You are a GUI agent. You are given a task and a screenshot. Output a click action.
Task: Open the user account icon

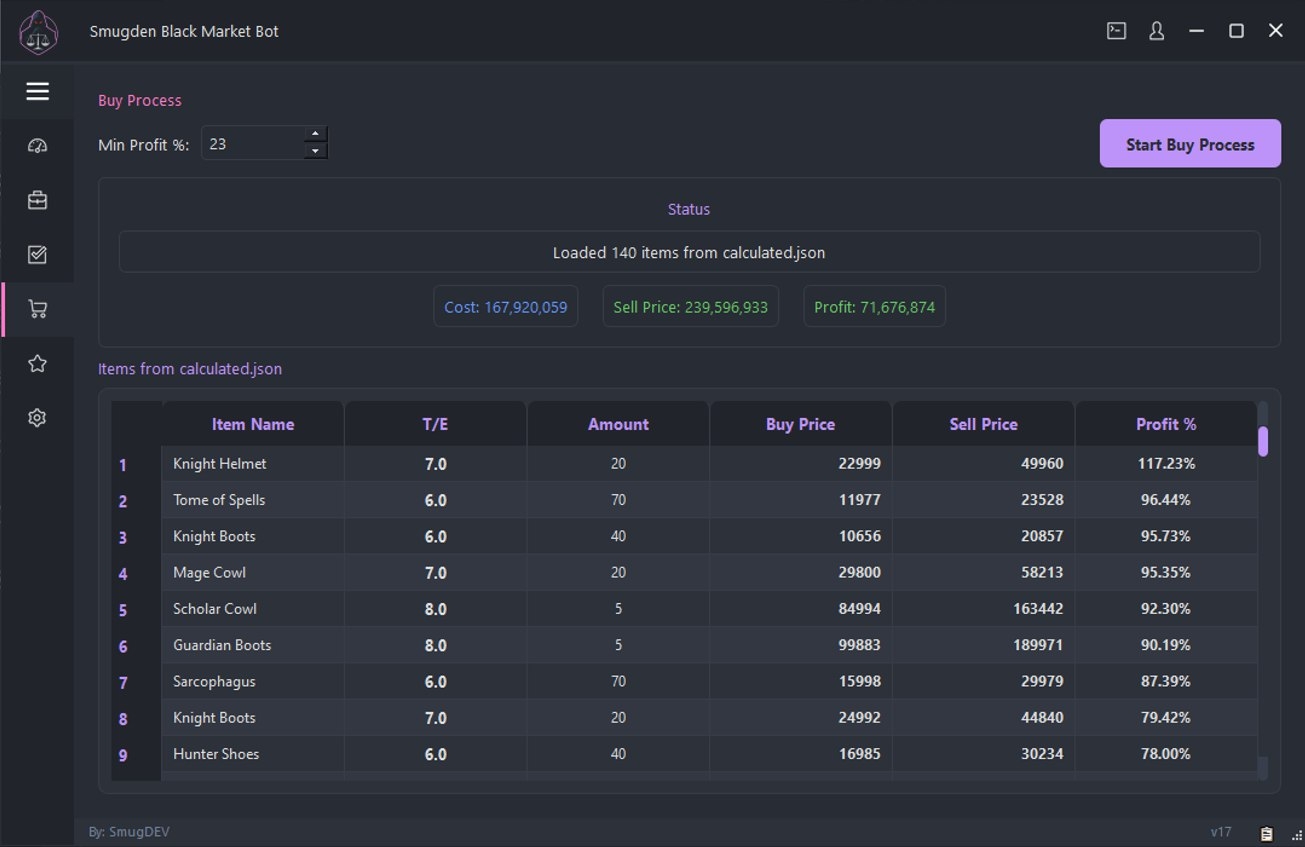point(1155,30)
